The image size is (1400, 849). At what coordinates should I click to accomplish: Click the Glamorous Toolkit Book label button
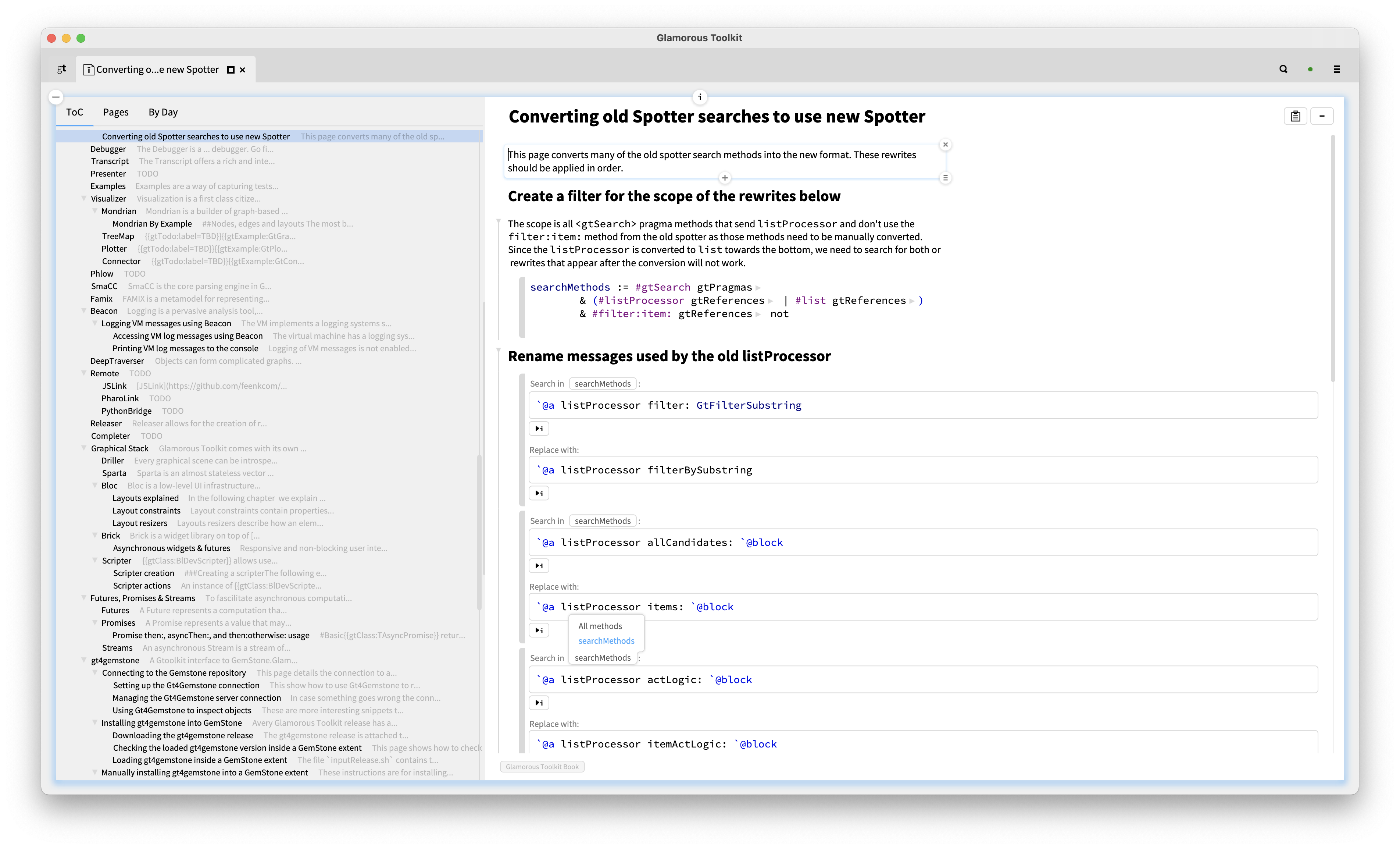pos(542,767)
